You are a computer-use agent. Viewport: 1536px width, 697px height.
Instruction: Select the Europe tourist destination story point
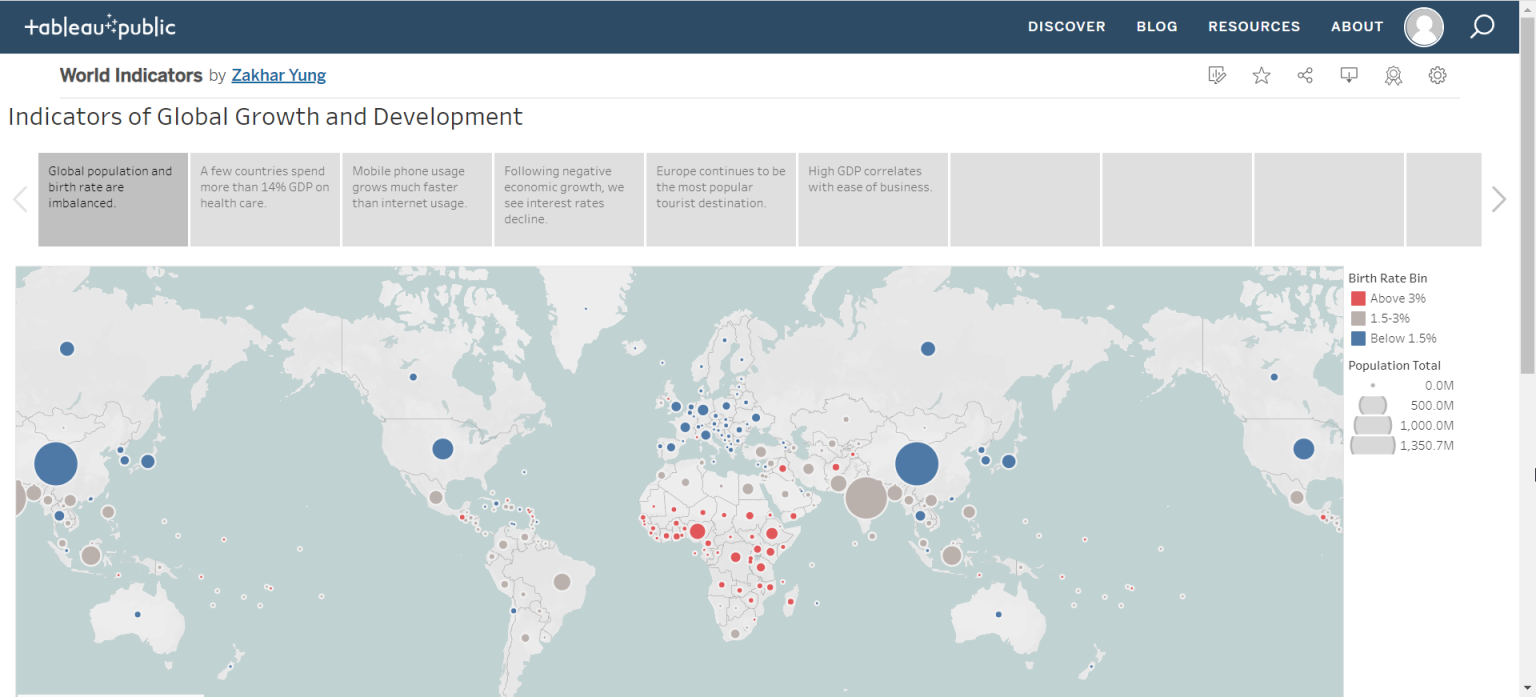tap(720, 199)
